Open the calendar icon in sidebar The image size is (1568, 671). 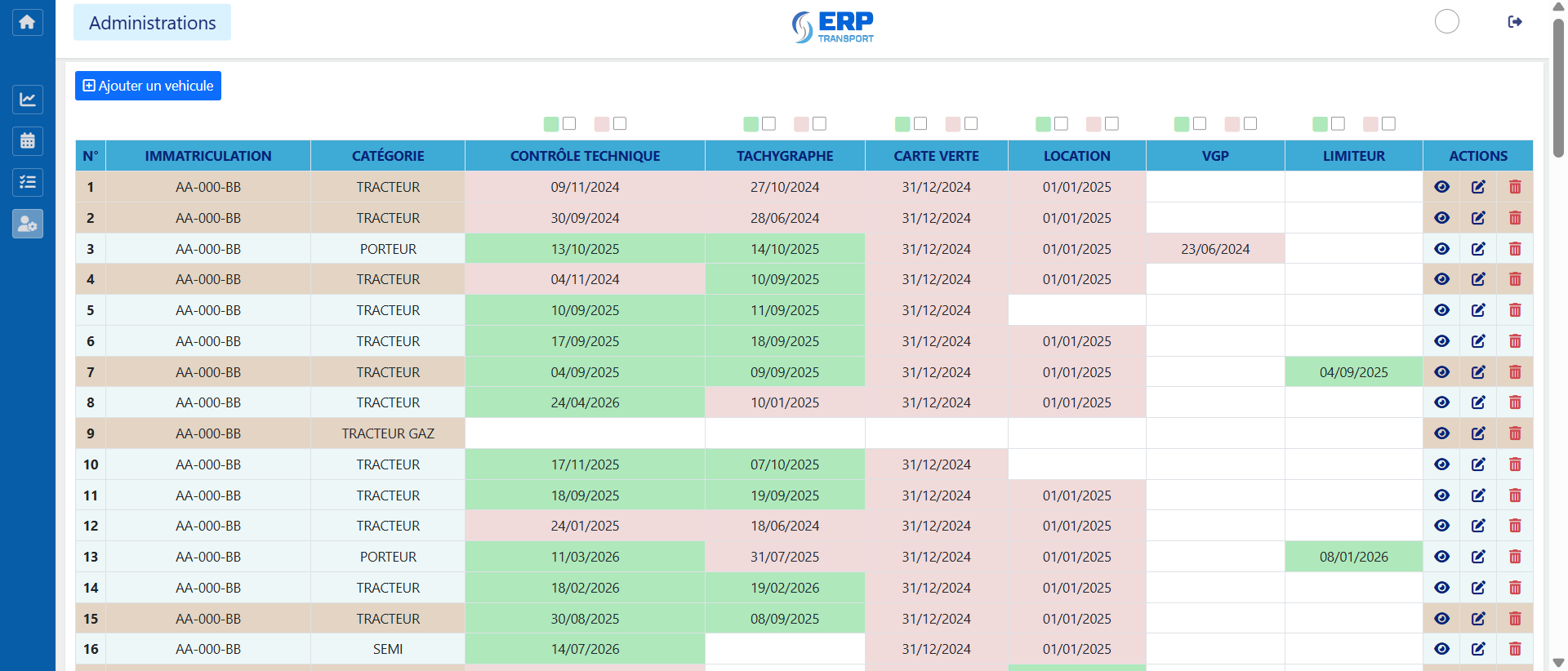27,141
